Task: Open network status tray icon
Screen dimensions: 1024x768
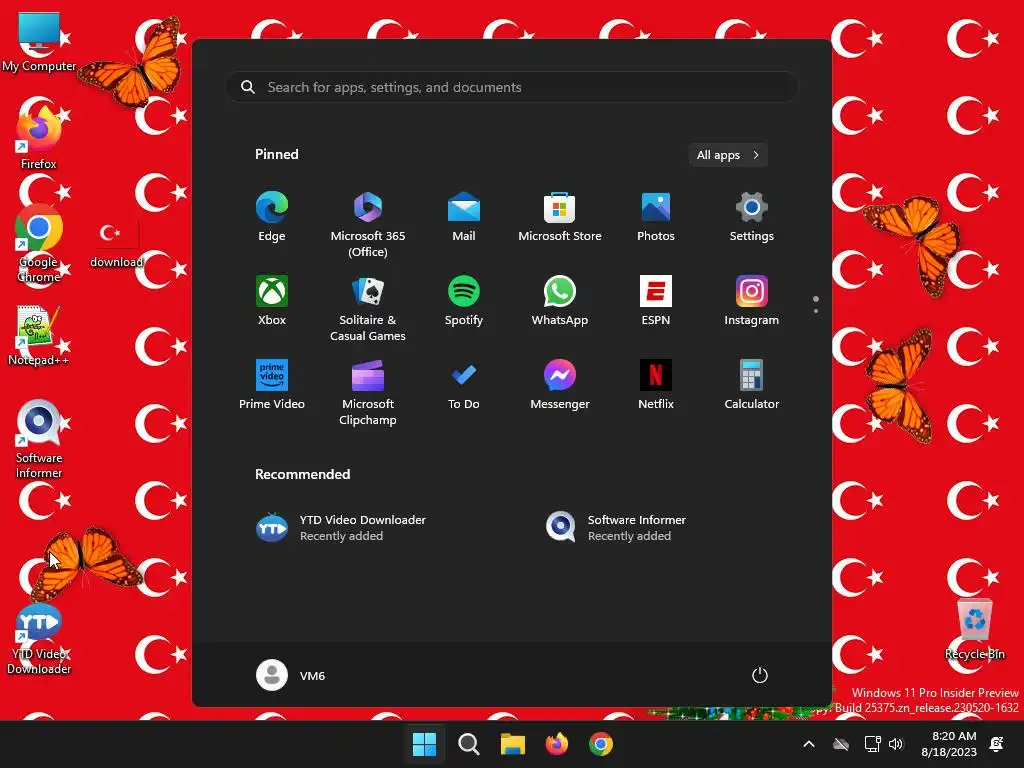Action: pos(872,744)
